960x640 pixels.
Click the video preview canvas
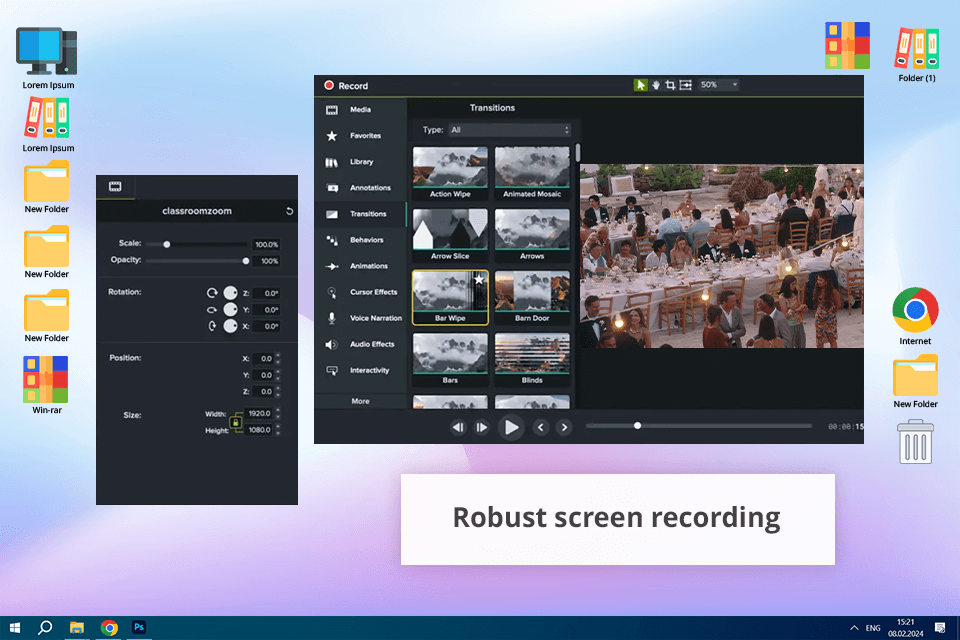tap(722, 255)
